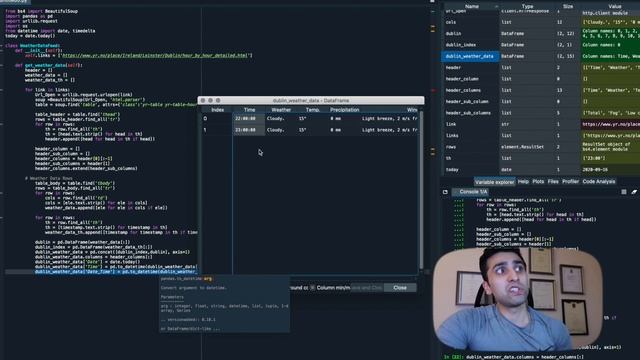Select the th variable row
640x360 pixels.
(x=541, y=158)
